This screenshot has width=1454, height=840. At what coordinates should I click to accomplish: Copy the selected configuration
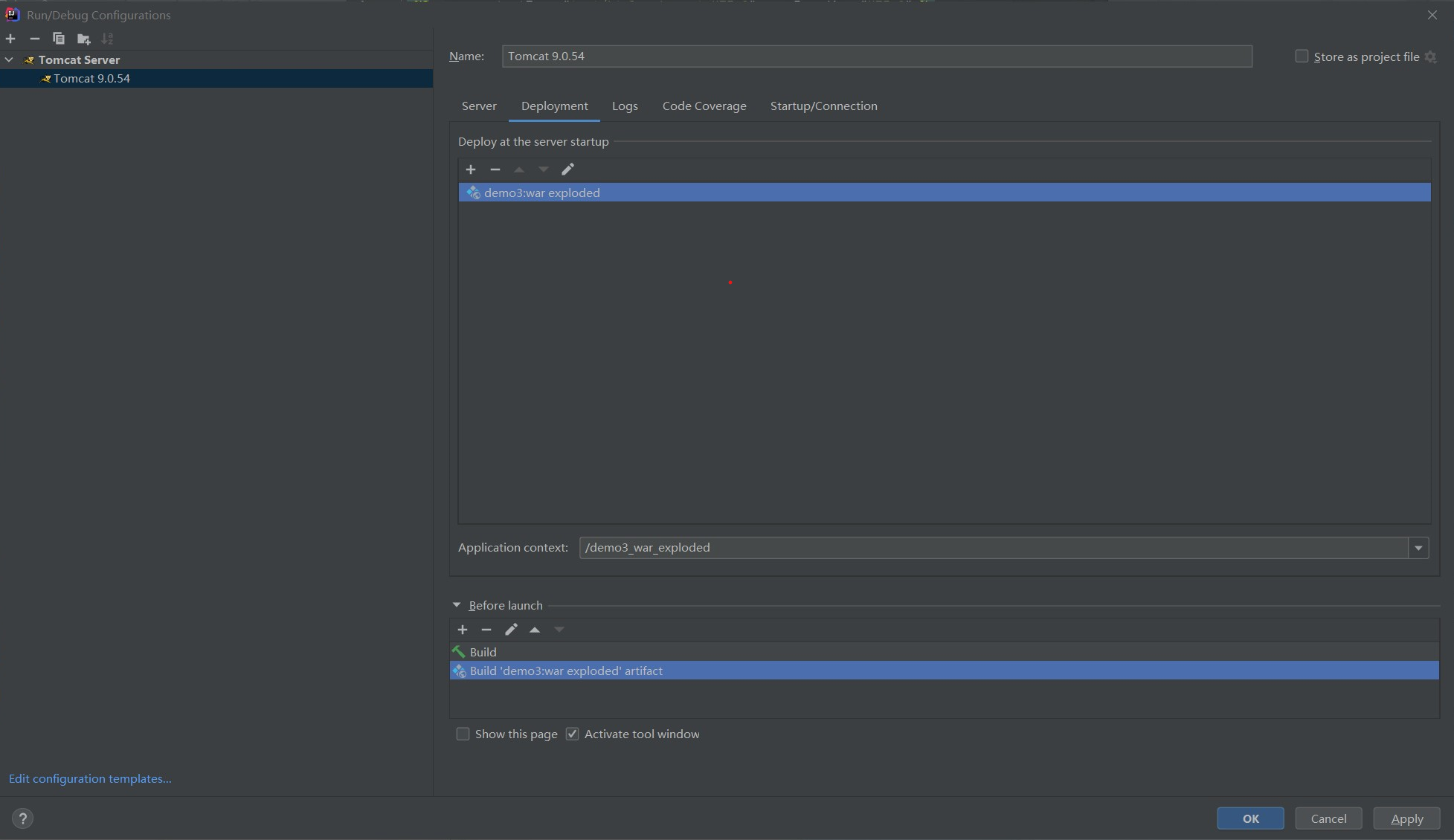point(59,39)
